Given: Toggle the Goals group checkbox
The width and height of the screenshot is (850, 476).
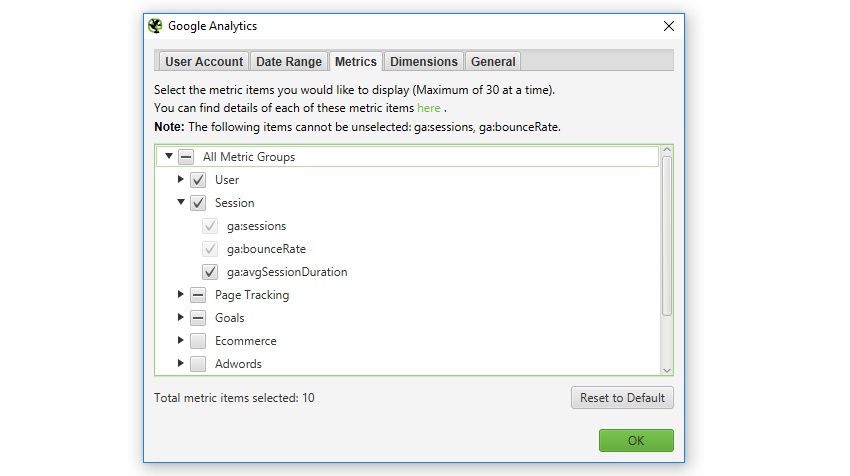Looking at the screenshot, I should pos(198,318).
